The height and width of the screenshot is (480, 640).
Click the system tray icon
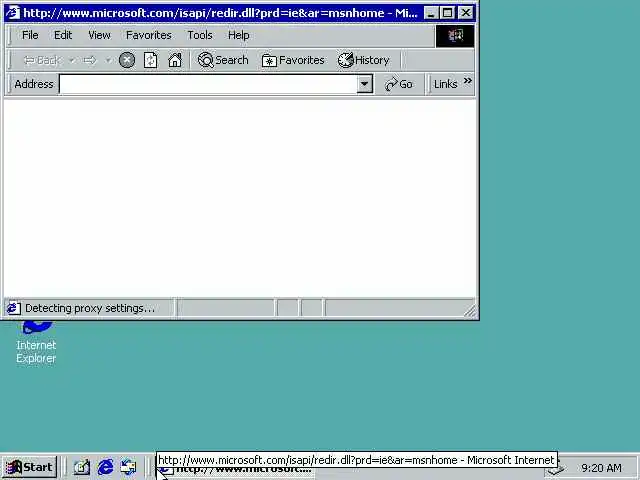(556, 470)
